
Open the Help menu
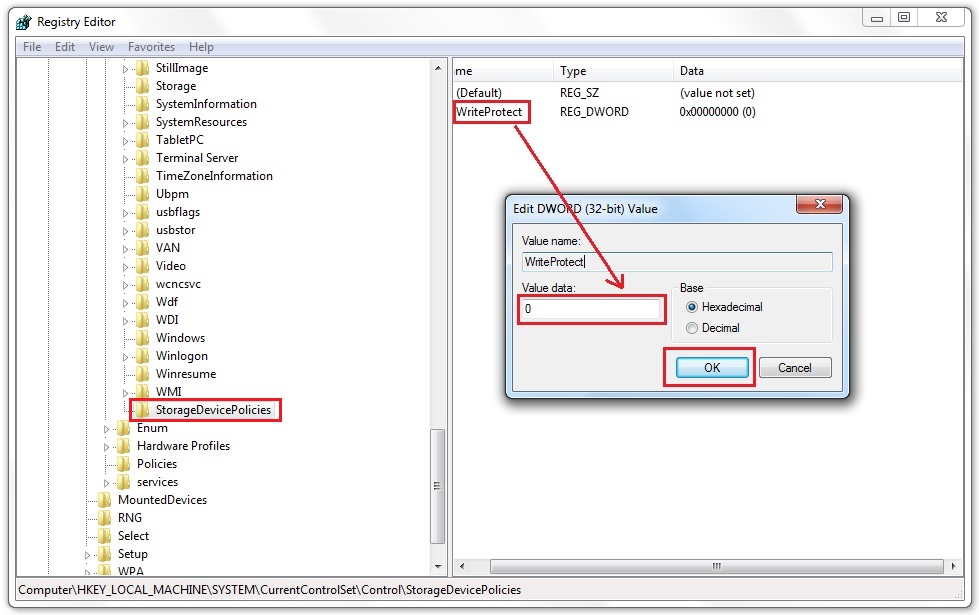[x=201, y=47]
